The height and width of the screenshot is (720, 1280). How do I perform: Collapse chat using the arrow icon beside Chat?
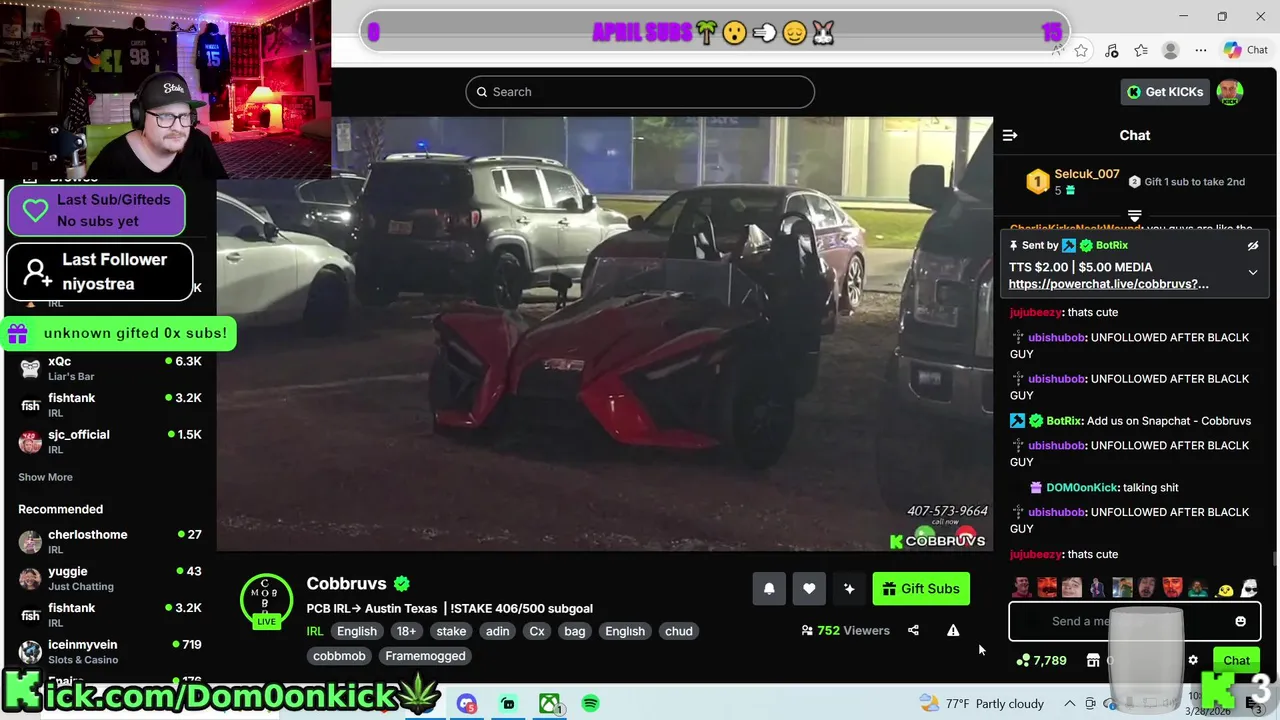pyautogui.click(x=1010, y=135)
